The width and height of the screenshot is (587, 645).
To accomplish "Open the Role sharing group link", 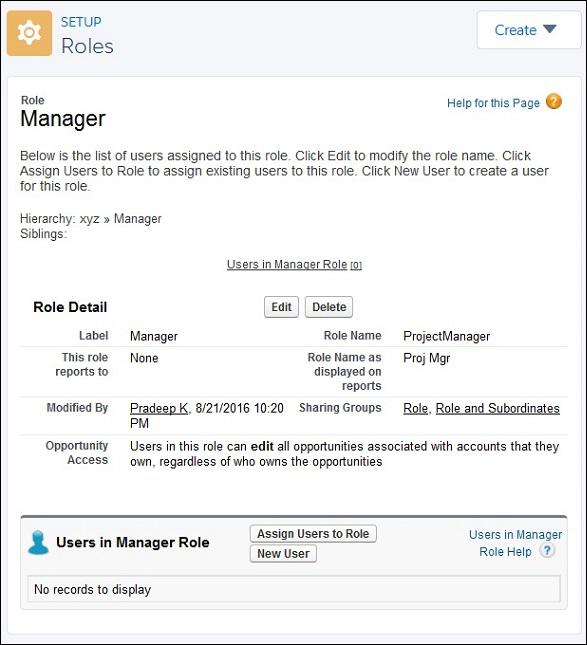I will [x=415, y=408].
